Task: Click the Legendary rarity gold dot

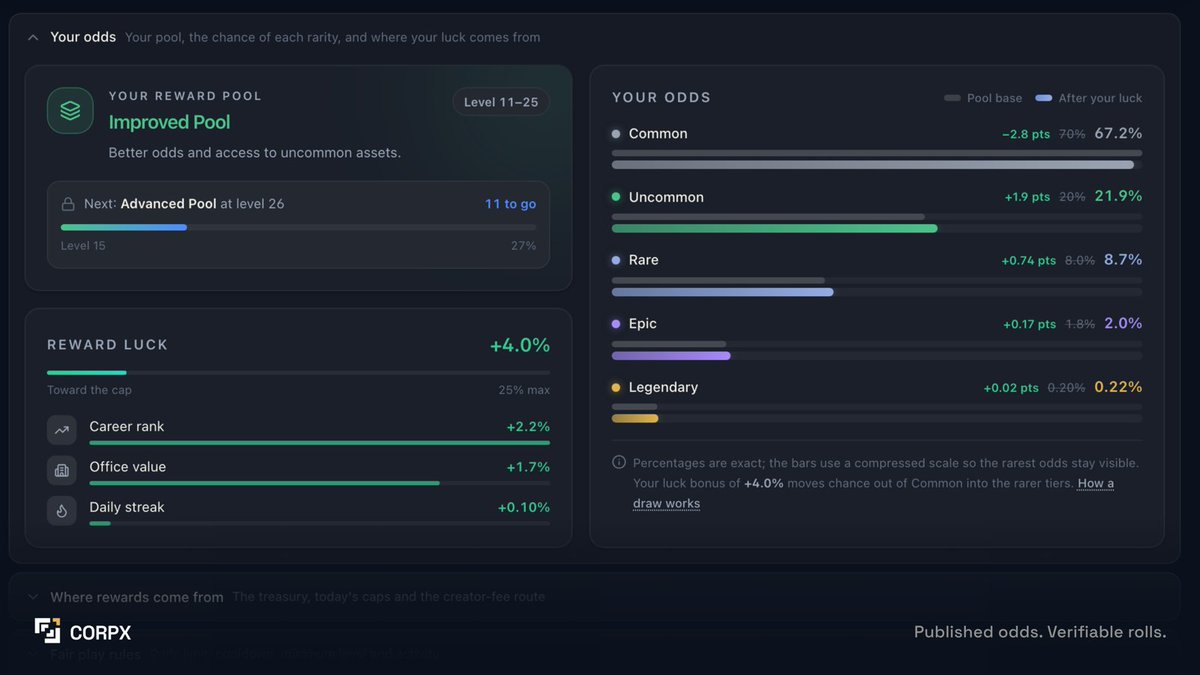Action: tap(616, 387)
